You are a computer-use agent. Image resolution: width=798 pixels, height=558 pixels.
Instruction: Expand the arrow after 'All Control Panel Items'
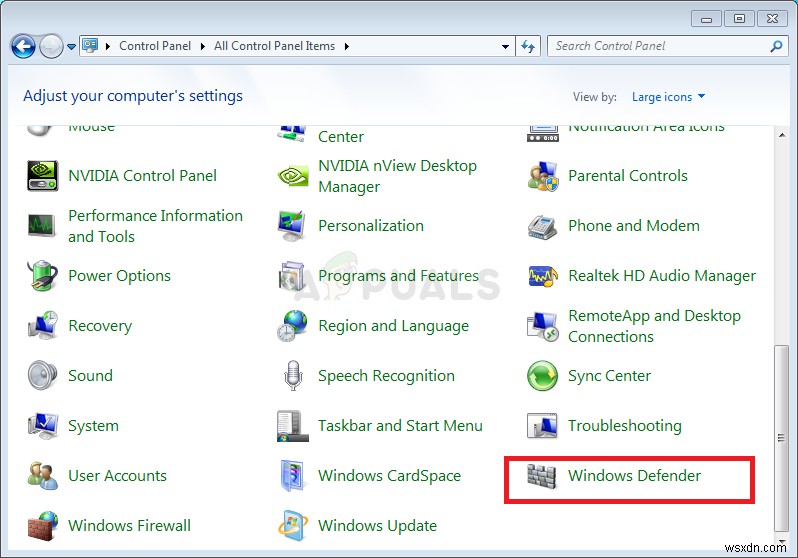pyautogui.click(x=347, y=46)
